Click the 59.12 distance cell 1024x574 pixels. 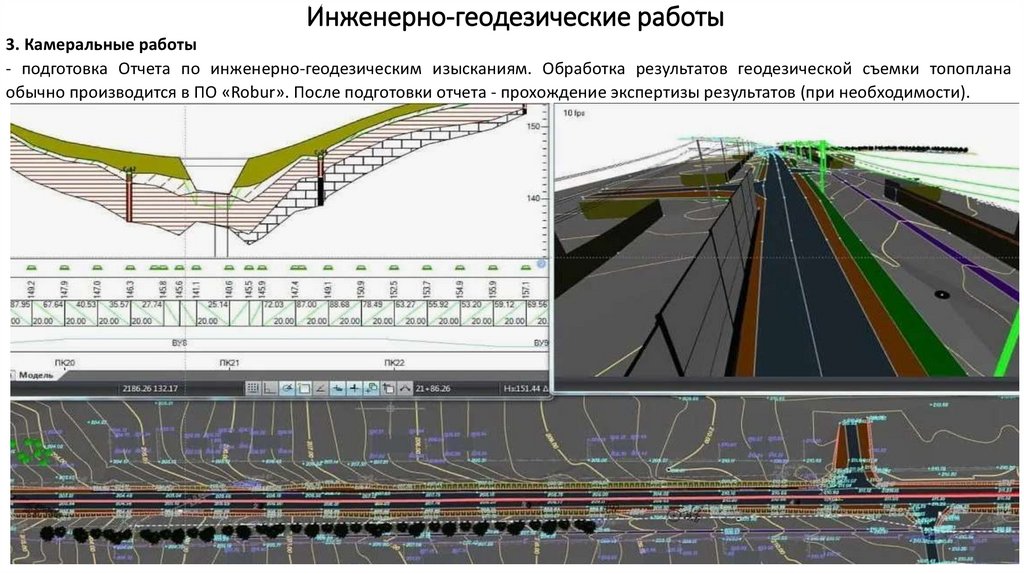click(x=504, y=304)
